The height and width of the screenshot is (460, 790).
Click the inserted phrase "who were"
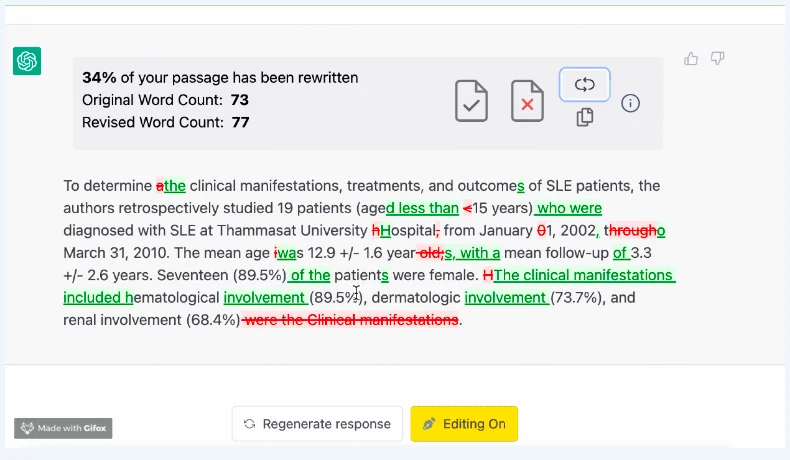pos(569,208)
